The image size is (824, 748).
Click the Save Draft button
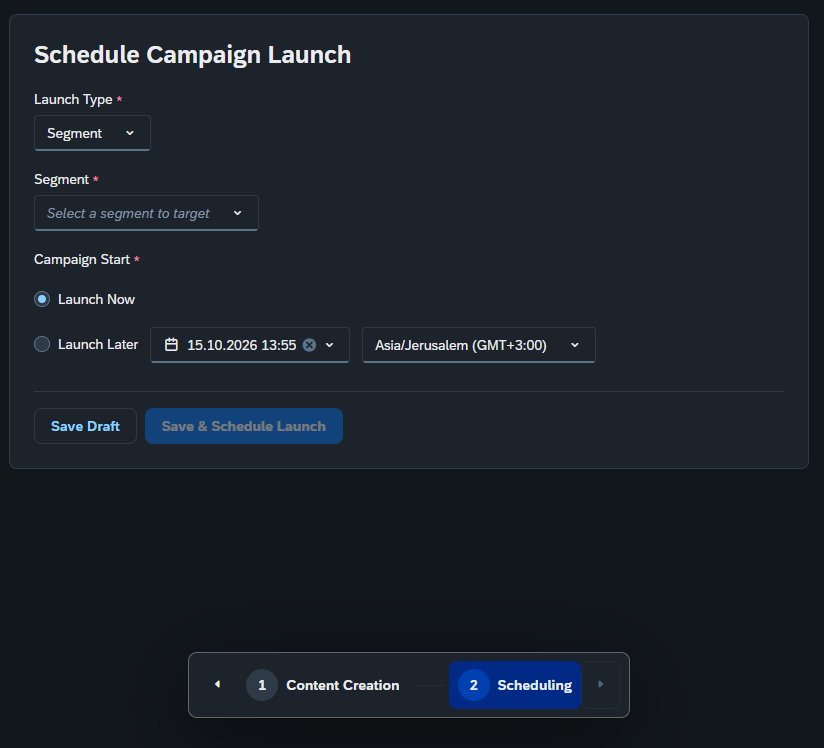(x=85, y=426)
